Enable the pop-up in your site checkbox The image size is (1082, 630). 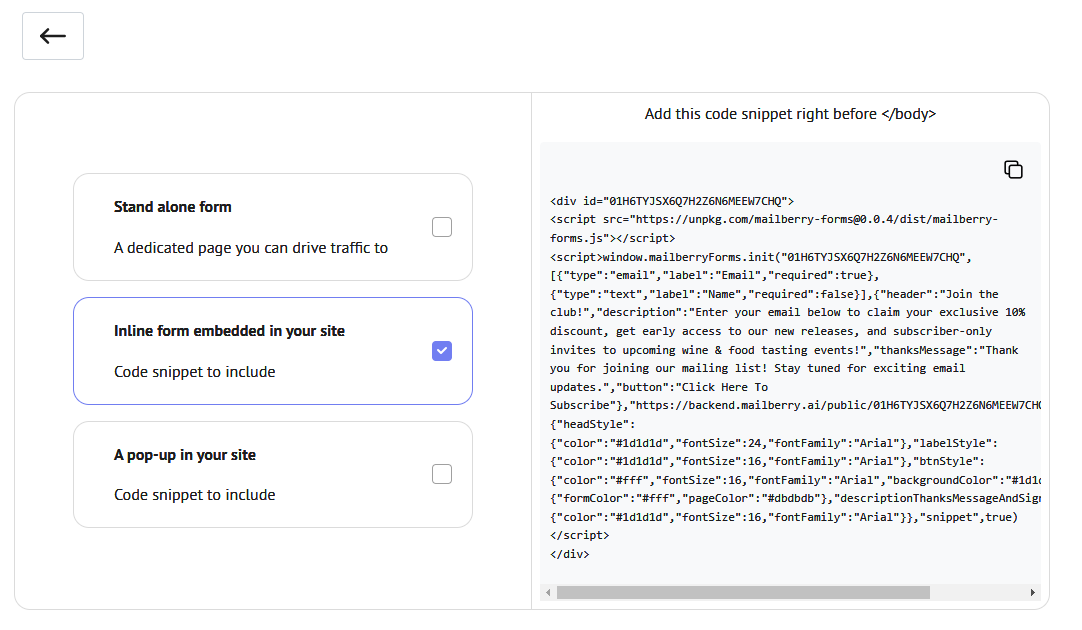pos(442,474)
